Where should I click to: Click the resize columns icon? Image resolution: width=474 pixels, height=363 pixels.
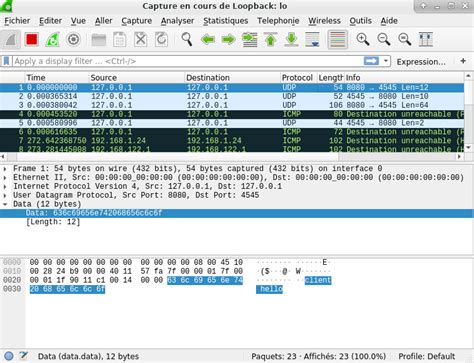coord(425,40)
